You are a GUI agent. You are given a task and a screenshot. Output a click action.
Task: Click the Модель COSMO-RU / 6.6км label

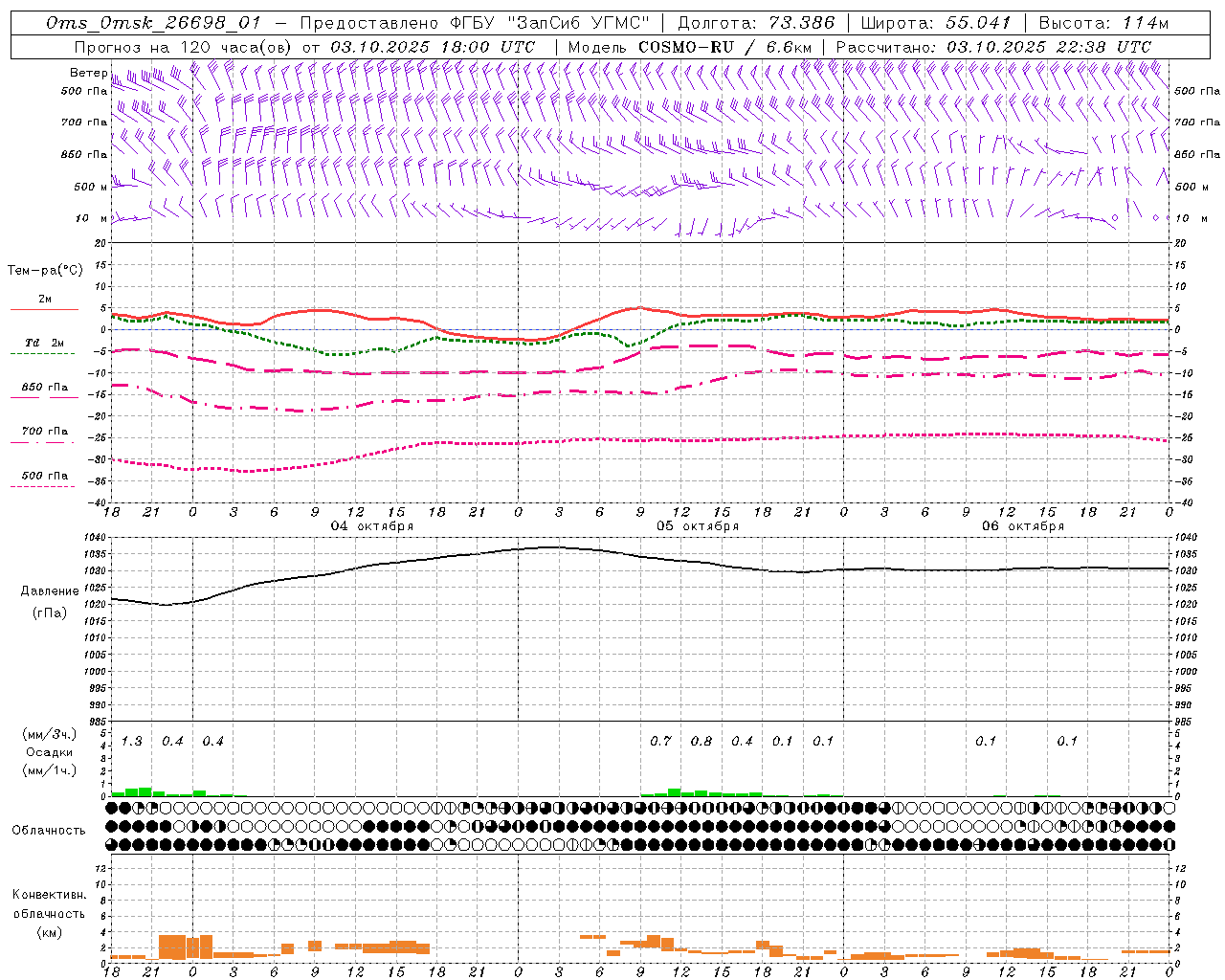point(690,47)
